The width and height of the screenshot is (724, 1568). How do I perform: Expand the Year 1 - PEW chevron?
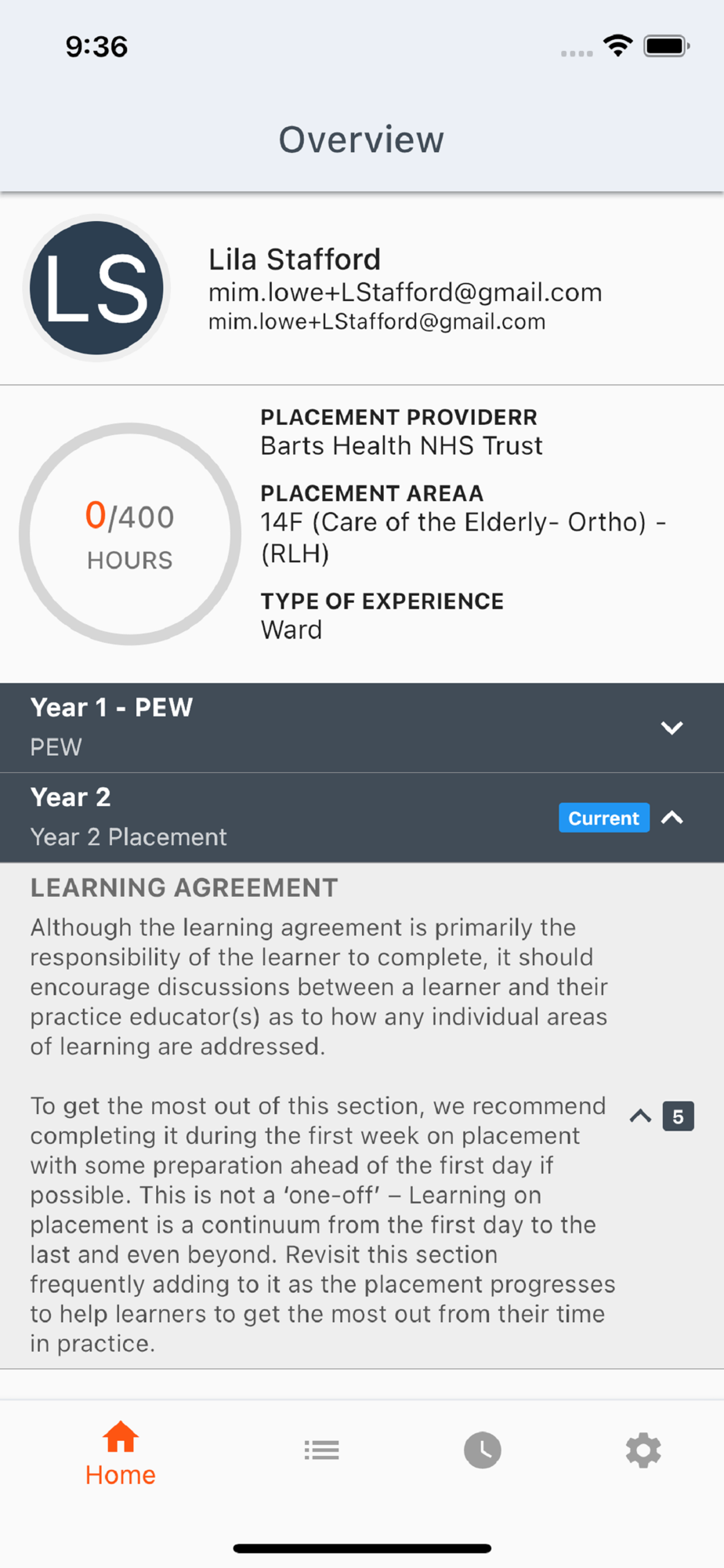pos(672,728)
